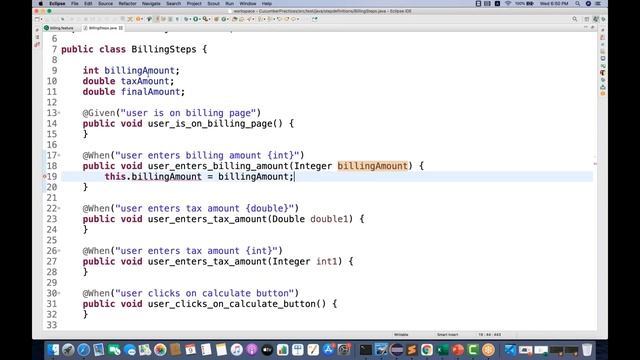Image resolution: width=640 pixels, height=360 pixels.
Task: Click the Eclipse toolbar search magnifier
Action: (575, 19)
